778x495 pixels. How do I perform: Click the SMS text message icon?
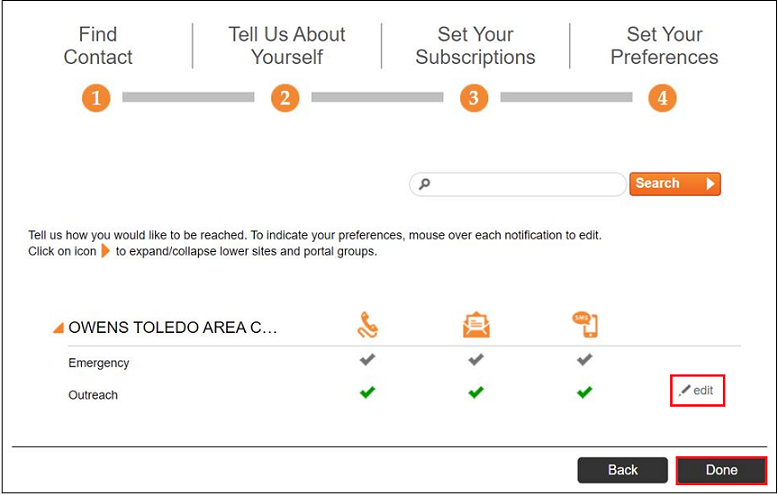585,325
